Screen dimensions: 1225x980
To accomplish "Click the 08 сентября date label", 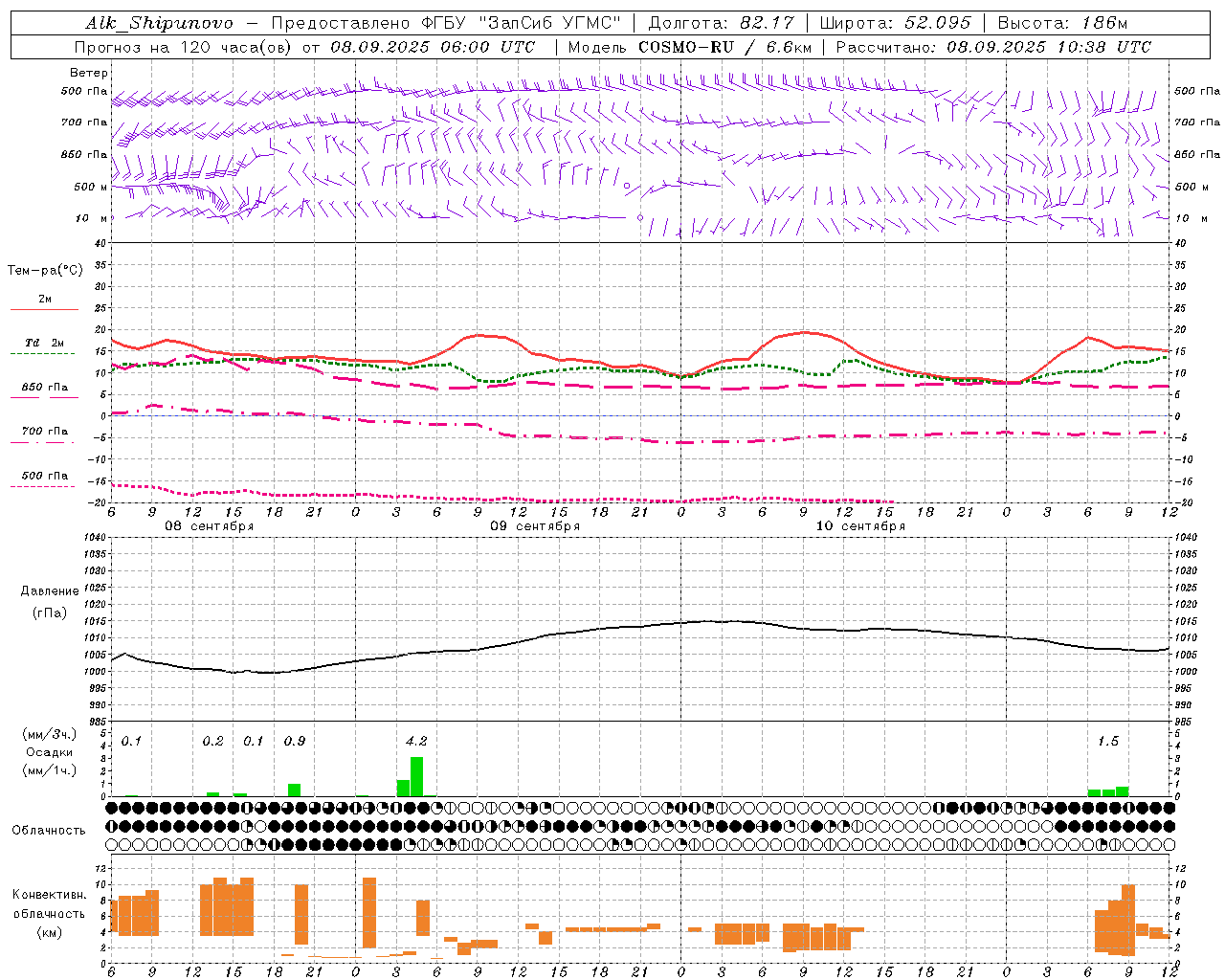I will [x=210, y=526].
